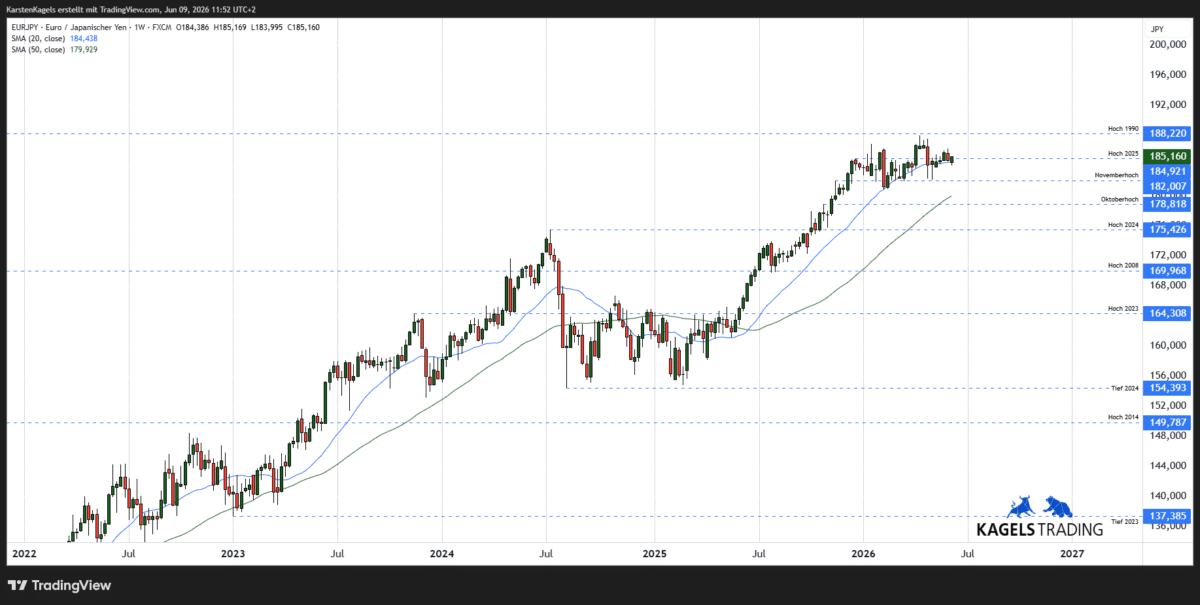Image resolution: width=1200 pixels, height=605 pixels.
Task: Click the 169,968 price label
Action: 1168,270
